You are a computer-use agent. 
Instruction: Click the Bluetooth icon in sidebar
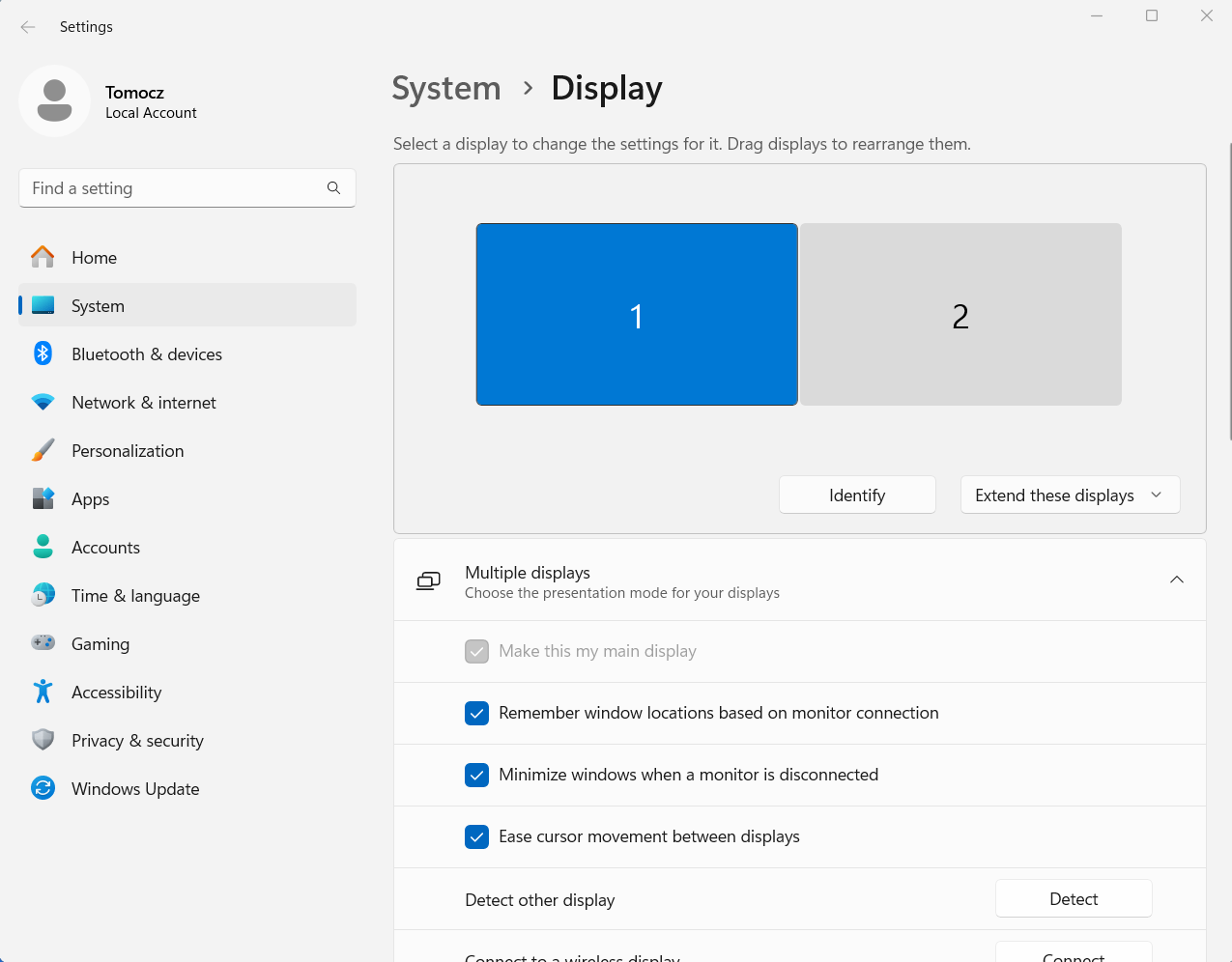click(x=43, y=354)
